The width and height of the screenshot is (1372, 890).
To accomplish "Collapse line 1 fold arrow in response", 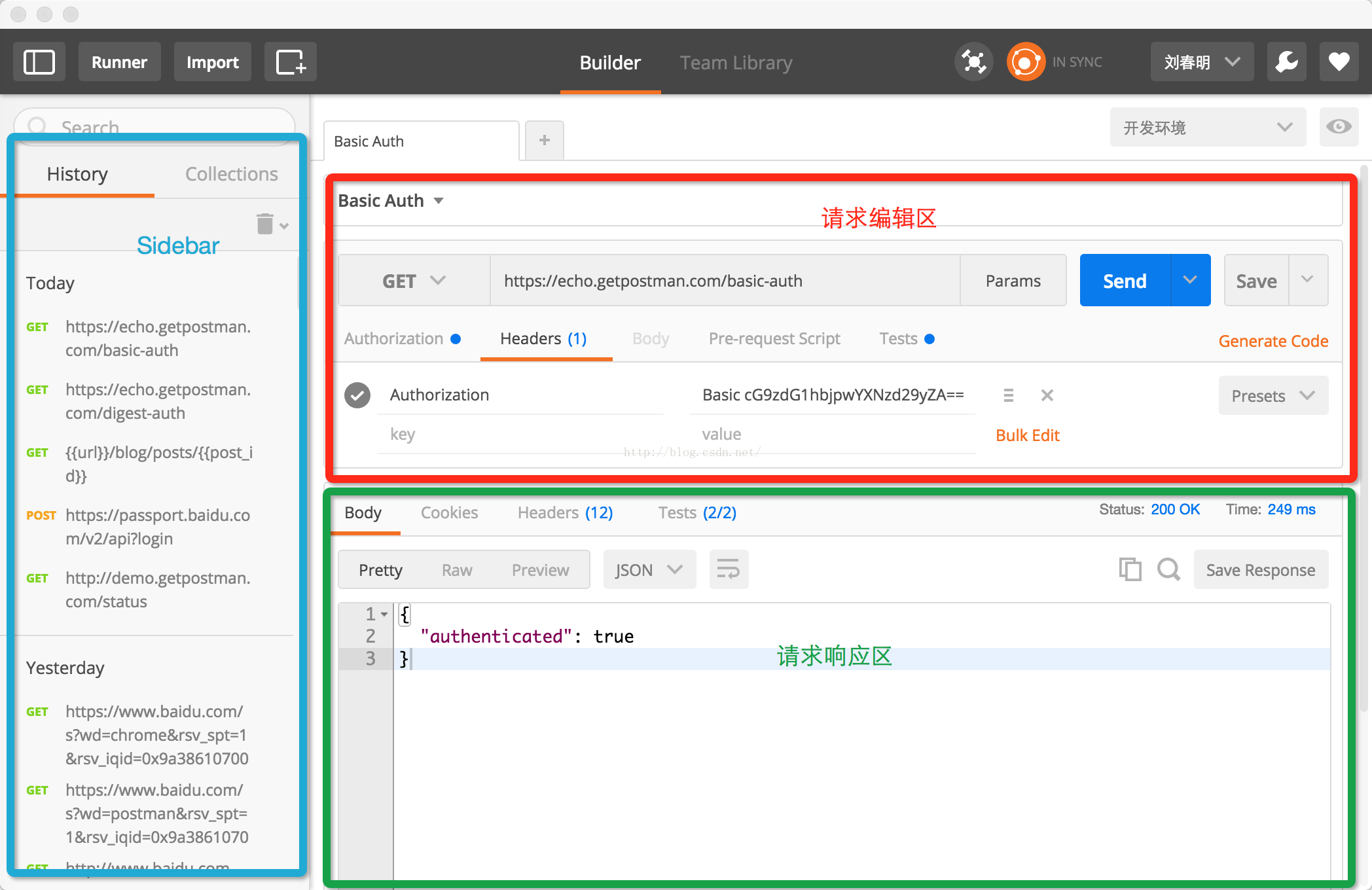I will coord(384,614).
